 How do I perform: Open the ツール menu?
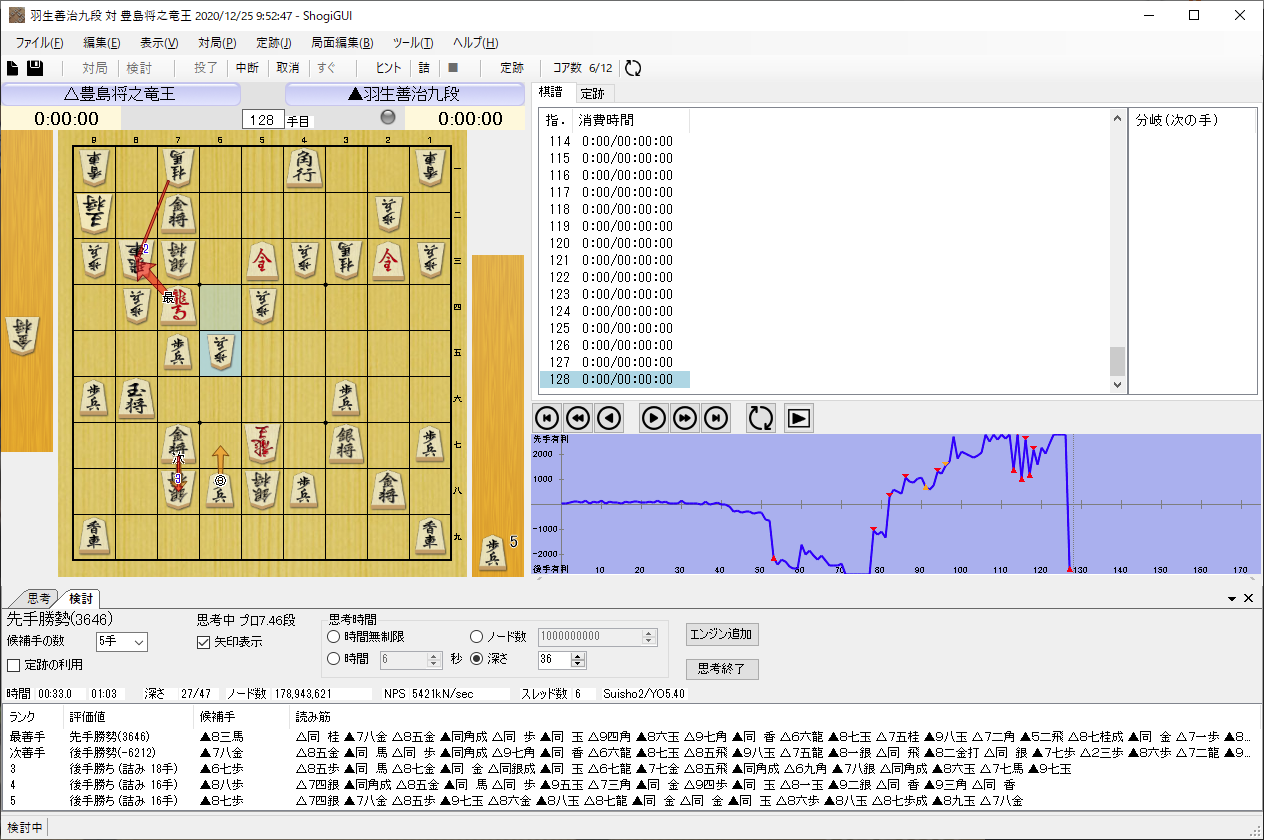tap(413, 43)
